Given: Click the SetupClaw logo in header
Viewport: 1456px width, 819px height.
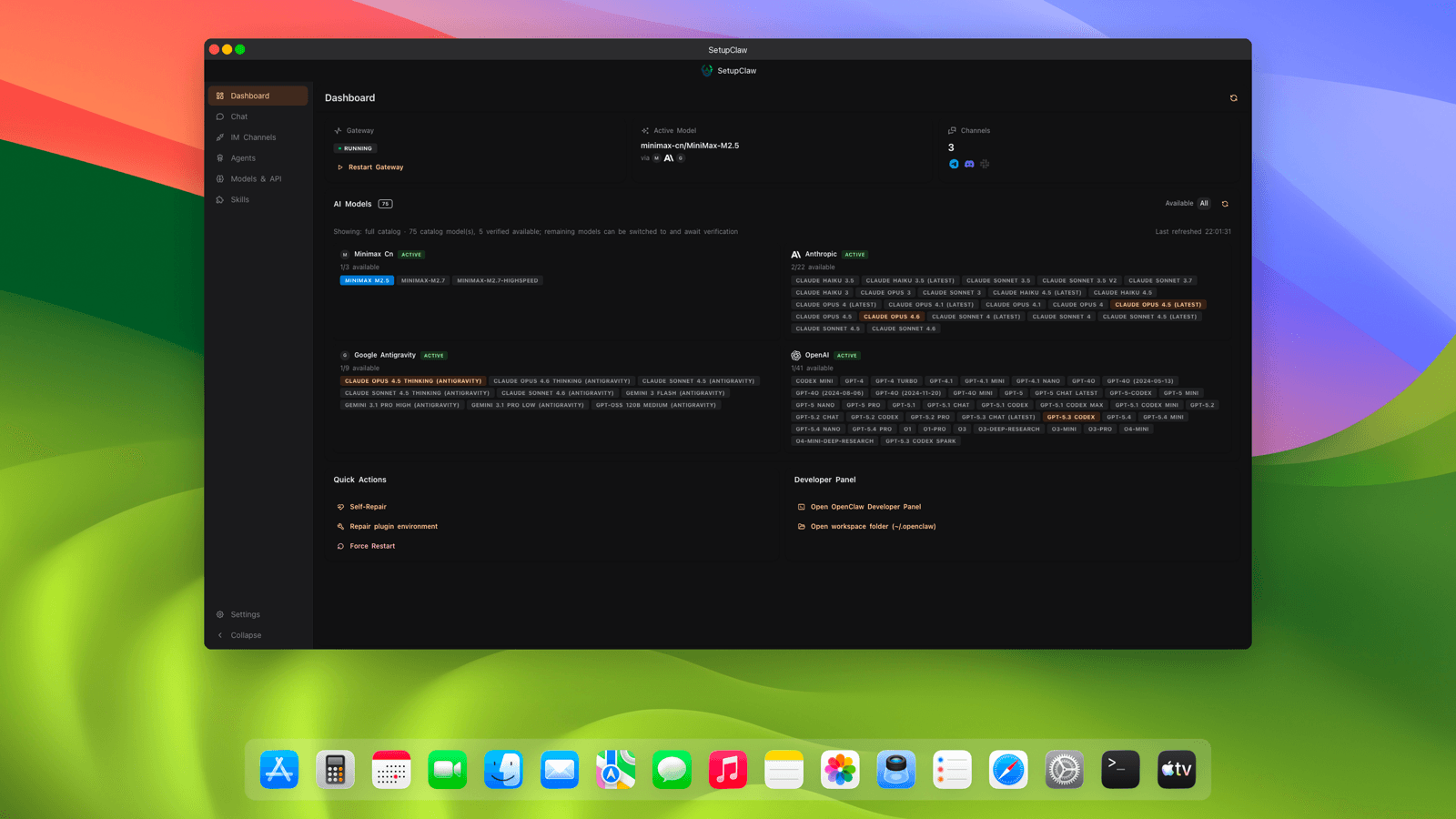Looking at the screenshot, I should click(x=707, y=70).
